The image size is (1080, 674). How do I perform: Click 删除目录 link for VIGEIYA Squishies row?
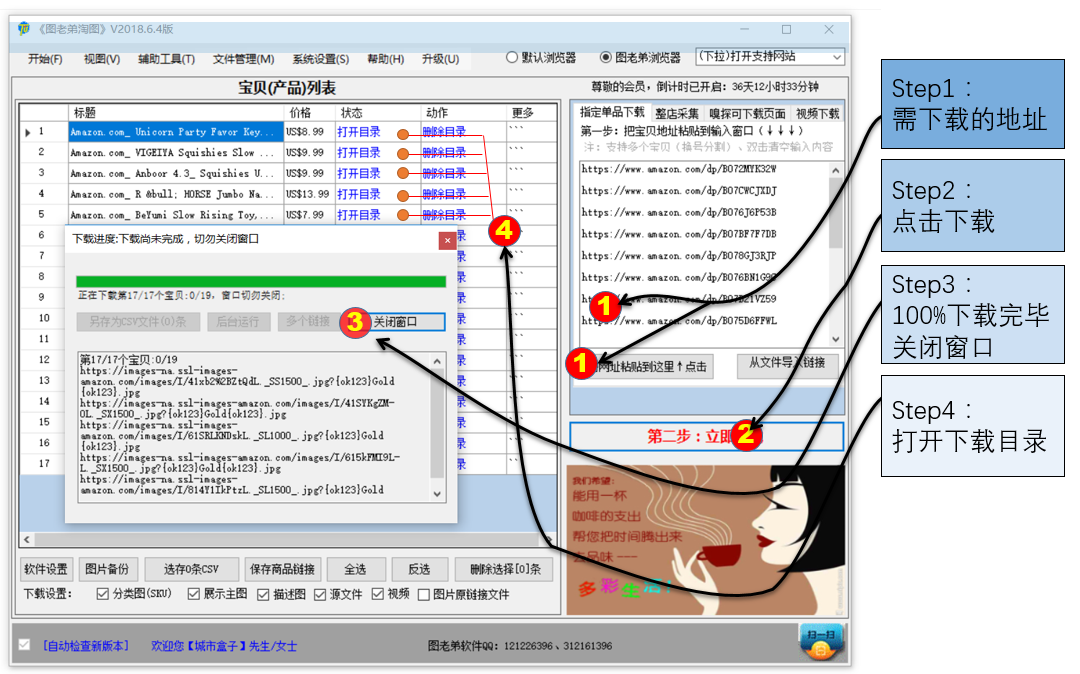(444, 153)
